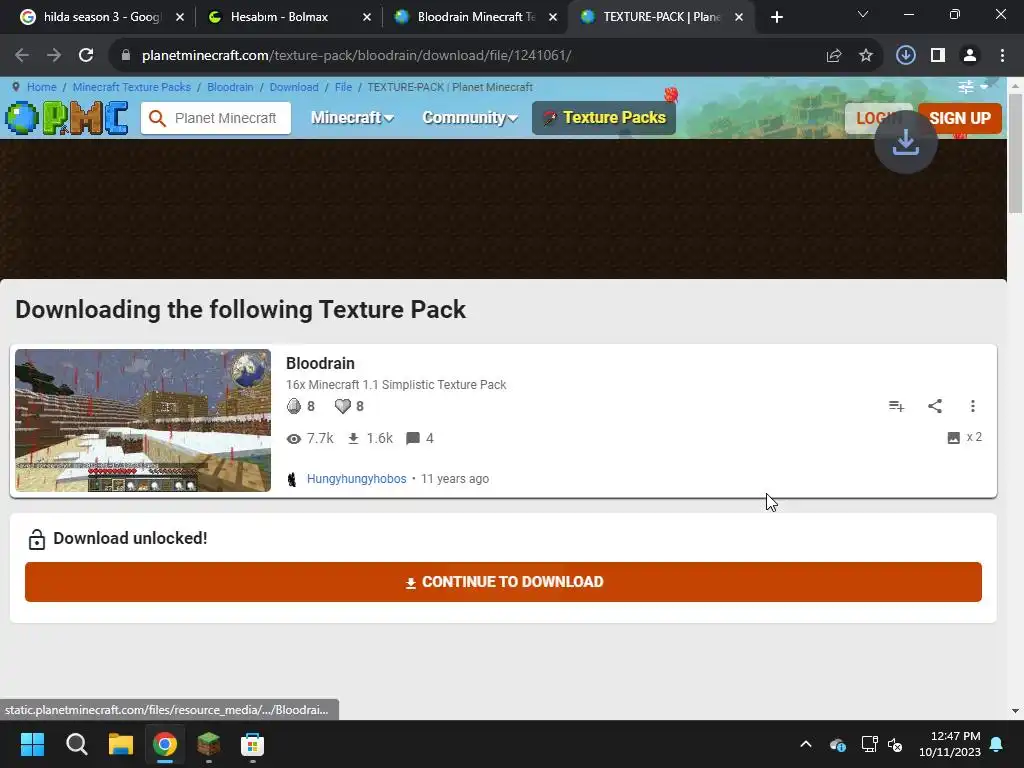The image size is (1024, 768).
Task: Open File Explorer from the taskbar
Action: point(121,744)
